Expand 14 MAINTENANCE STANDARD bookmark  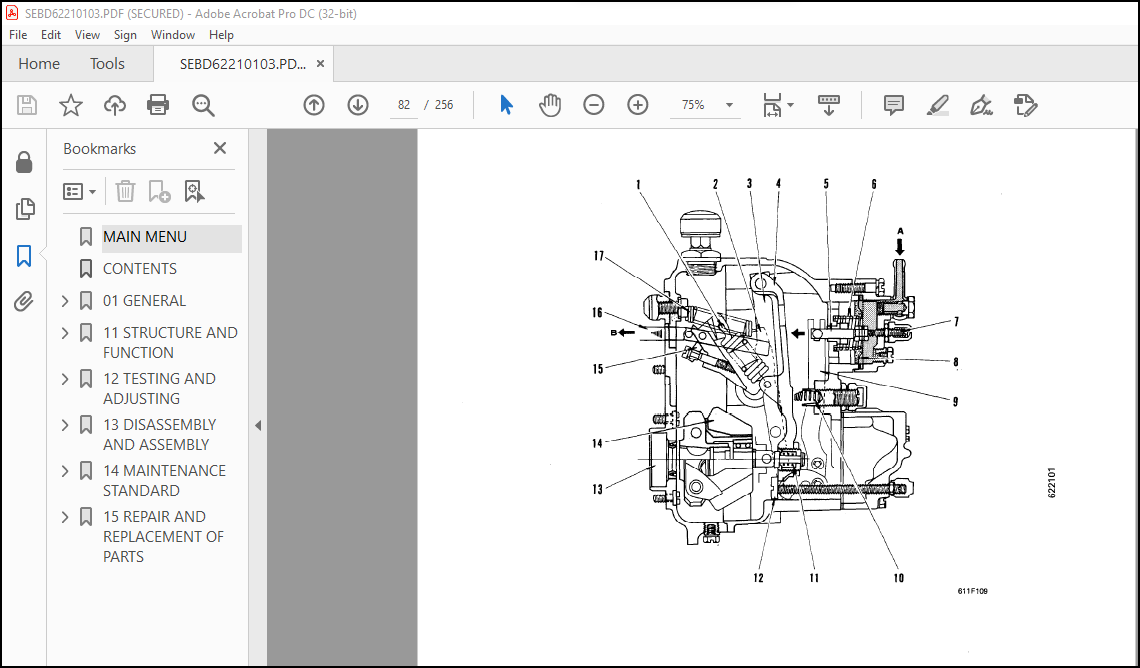pyautogui.click(x=65, y=471)
